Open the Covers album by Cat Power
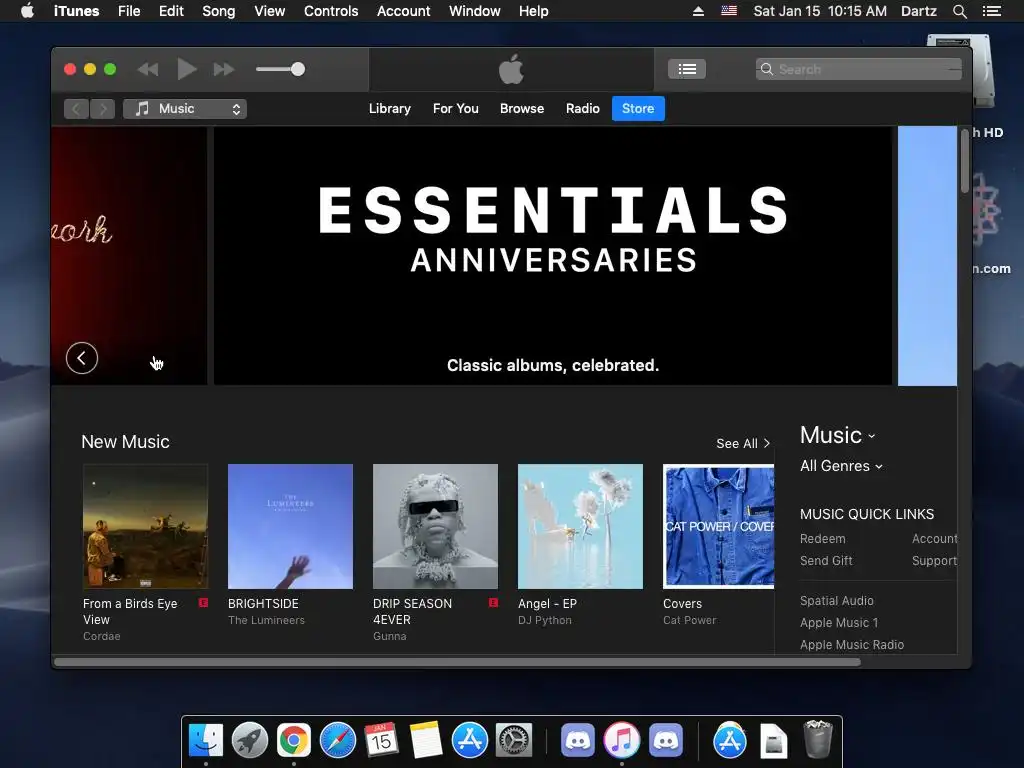 [x=718, y=526]
